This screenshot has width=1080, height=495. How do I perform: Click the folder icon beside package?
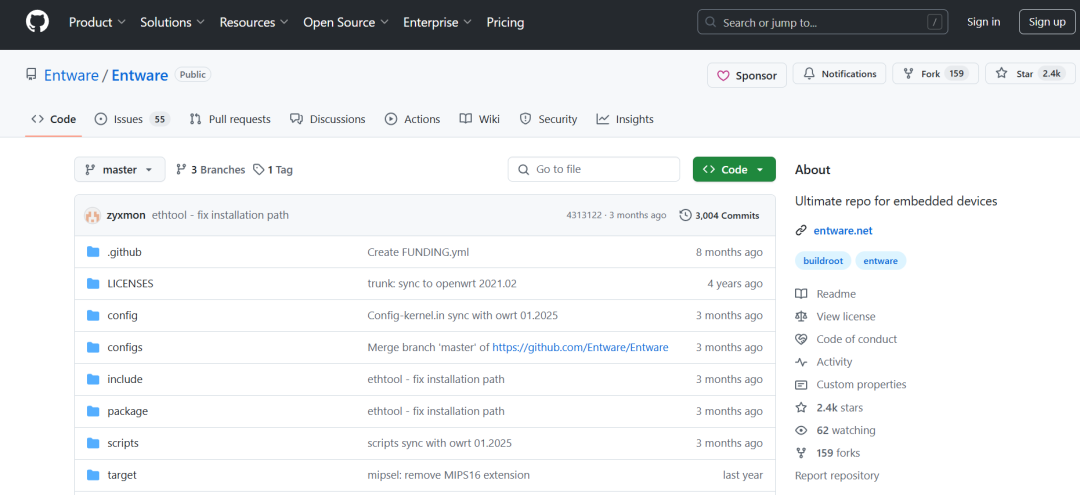point(93,411)
